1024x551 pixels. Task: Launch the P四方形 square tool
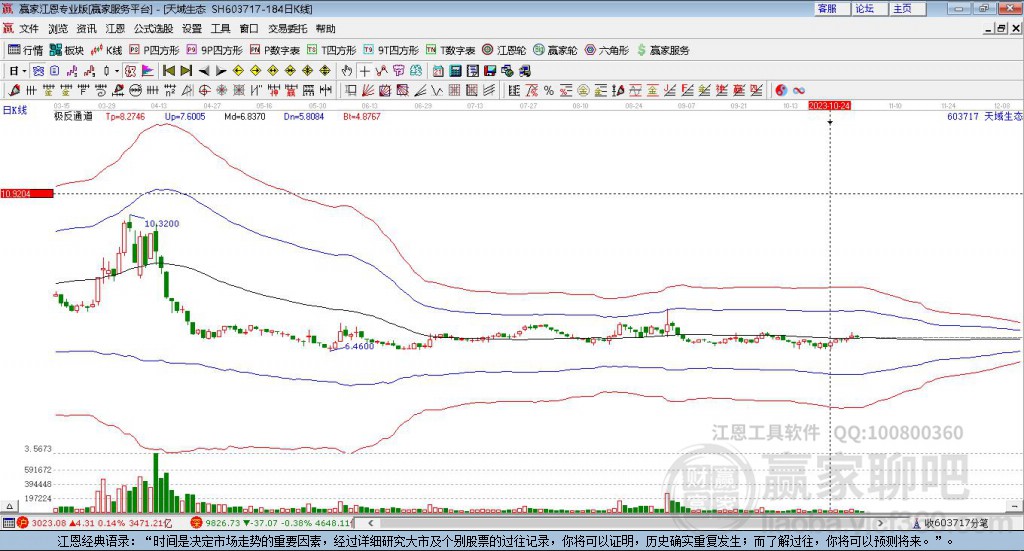[x=154, y=50]
